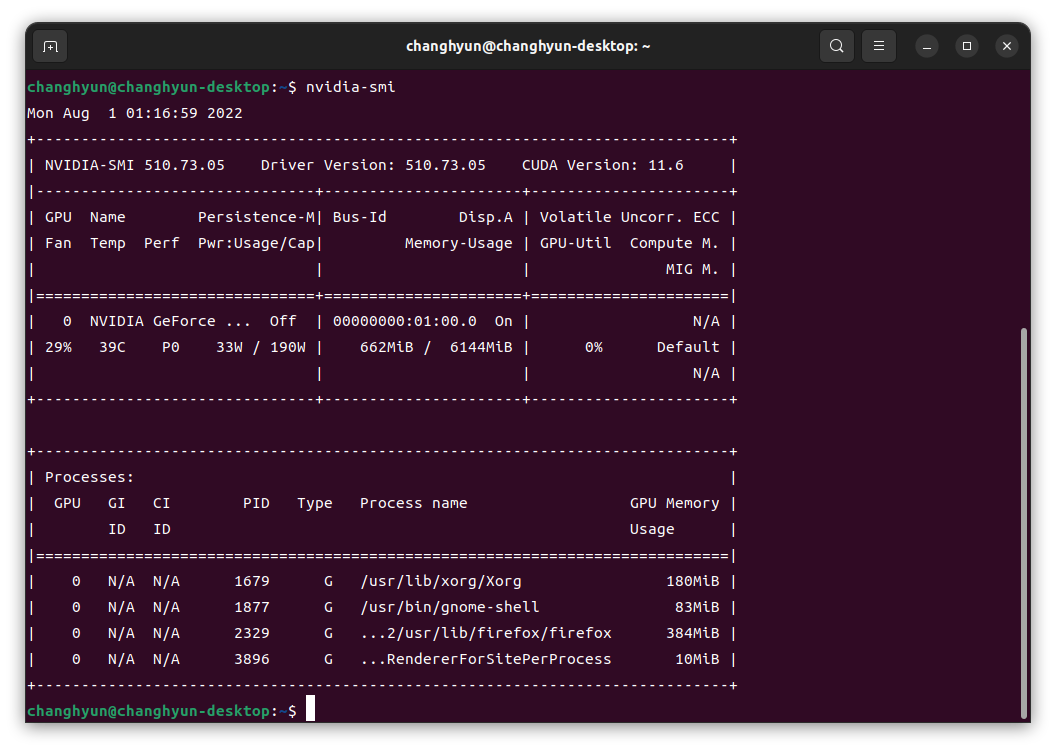Click the NVIDIA GeForce ... name
Screen dimensions: 1056x751
[x=170, y=321]
